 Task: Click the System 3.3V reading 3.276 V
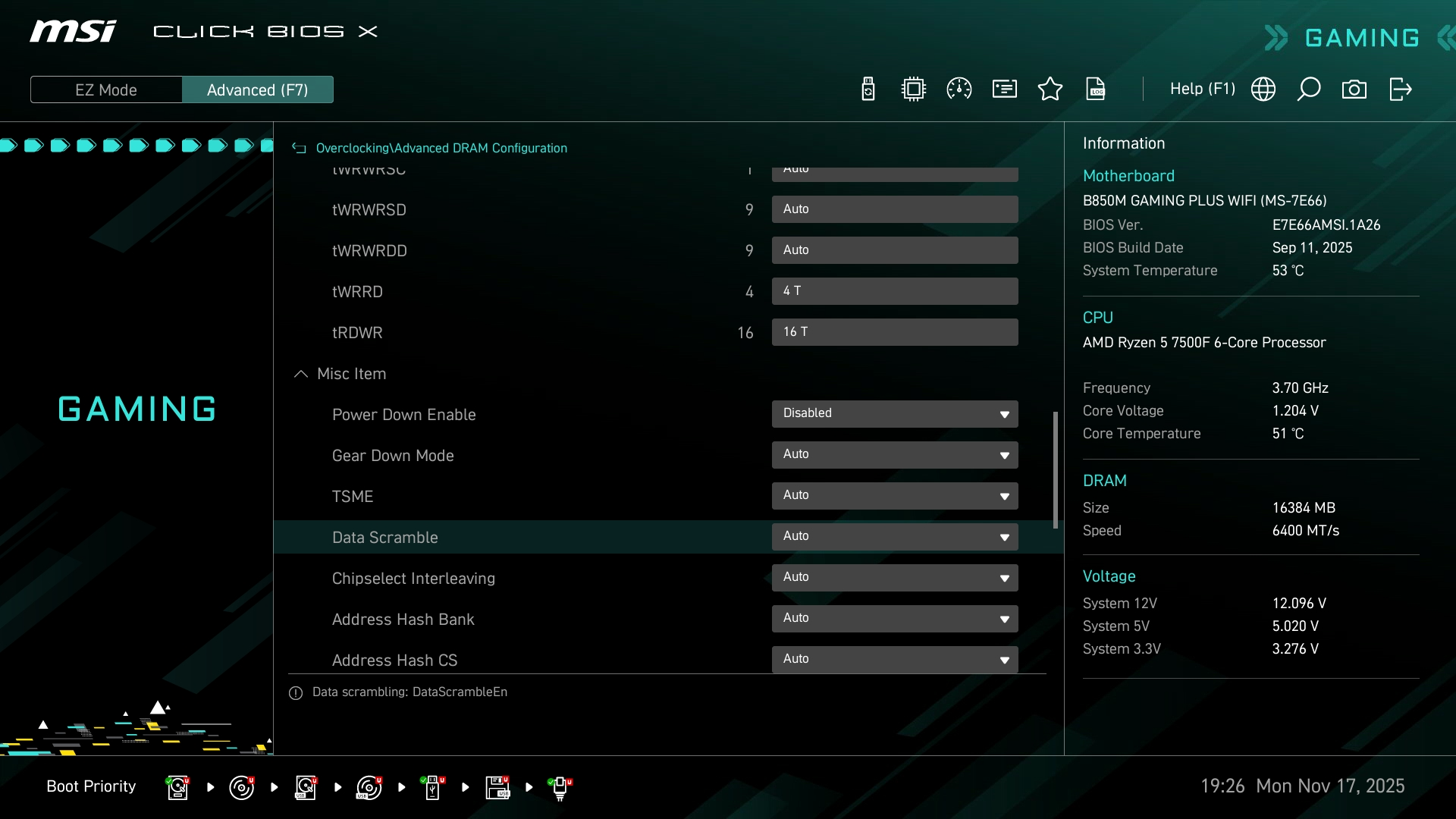click(x=1295, y=649)
